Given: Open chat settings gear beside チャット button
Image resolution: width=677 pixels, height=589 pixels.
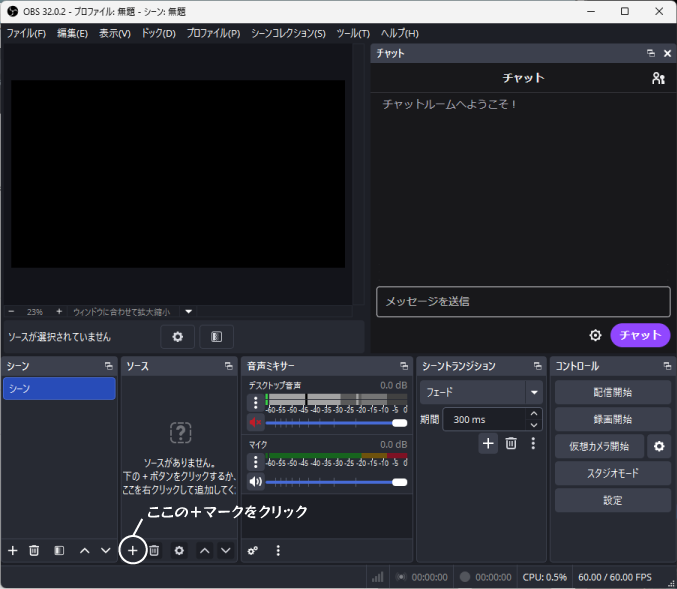Looking at the screenshot, I should click(595, 336).
